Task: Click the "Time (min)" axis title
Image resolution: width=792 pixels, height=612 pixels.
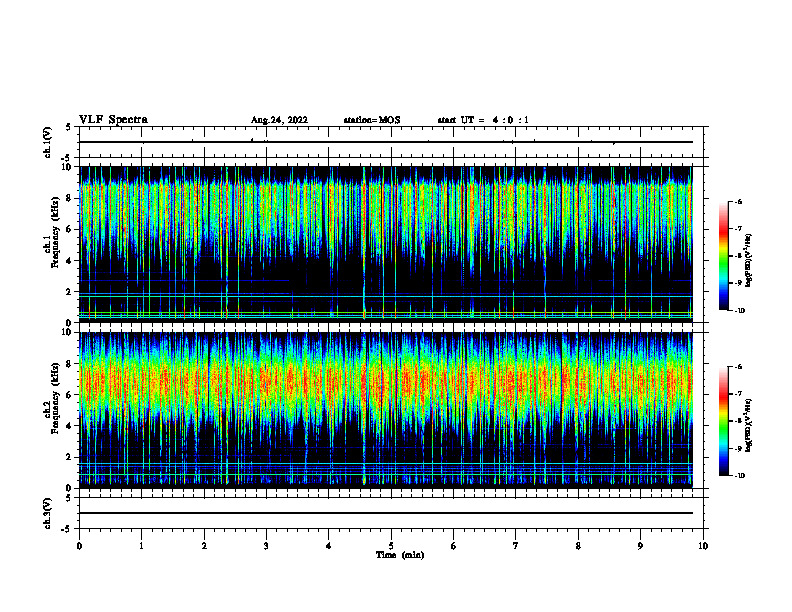Action: click(400, 555)
